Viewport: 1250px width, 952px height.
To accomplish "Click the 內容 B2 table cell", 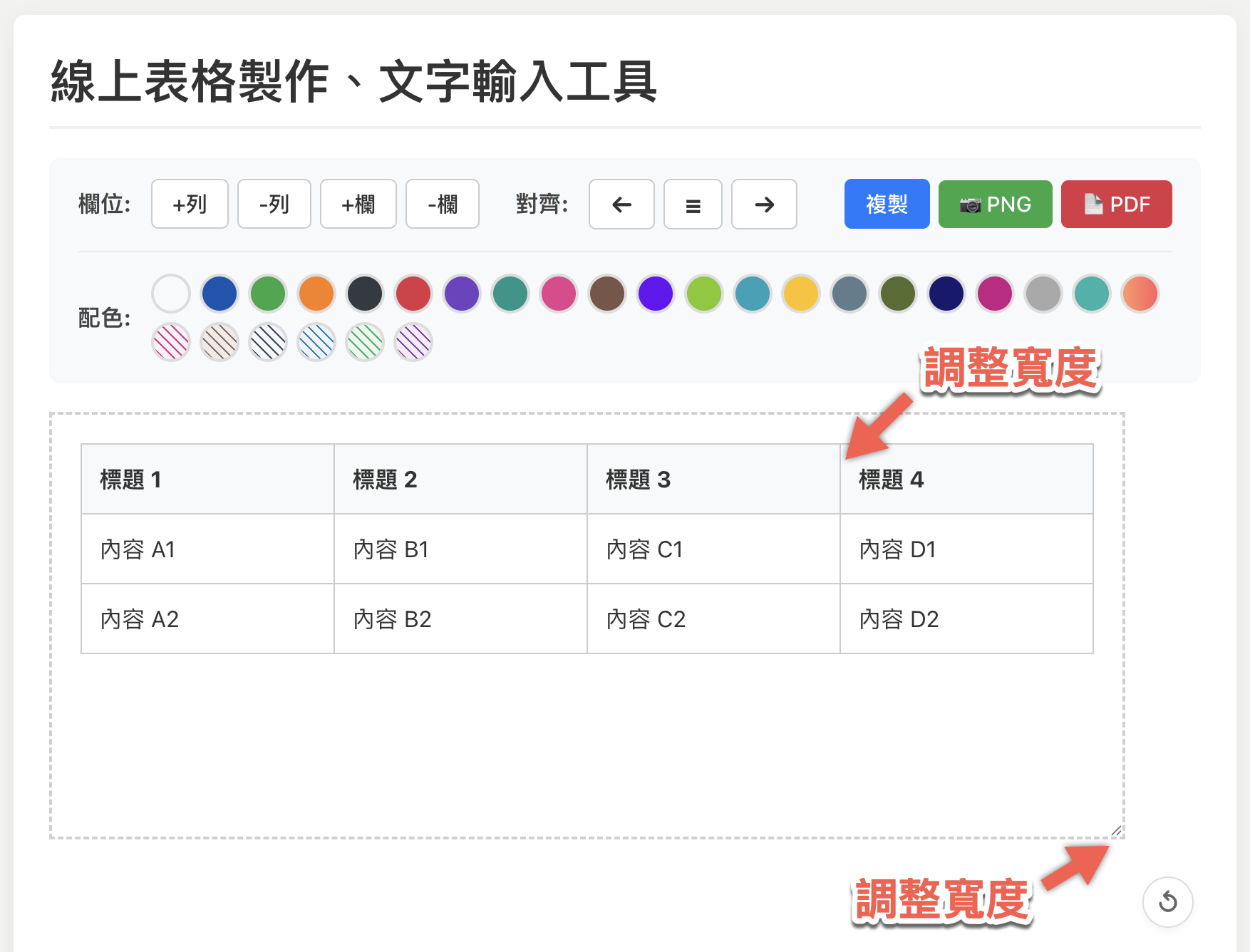I will pyautogui.click(x=460, y=619).
